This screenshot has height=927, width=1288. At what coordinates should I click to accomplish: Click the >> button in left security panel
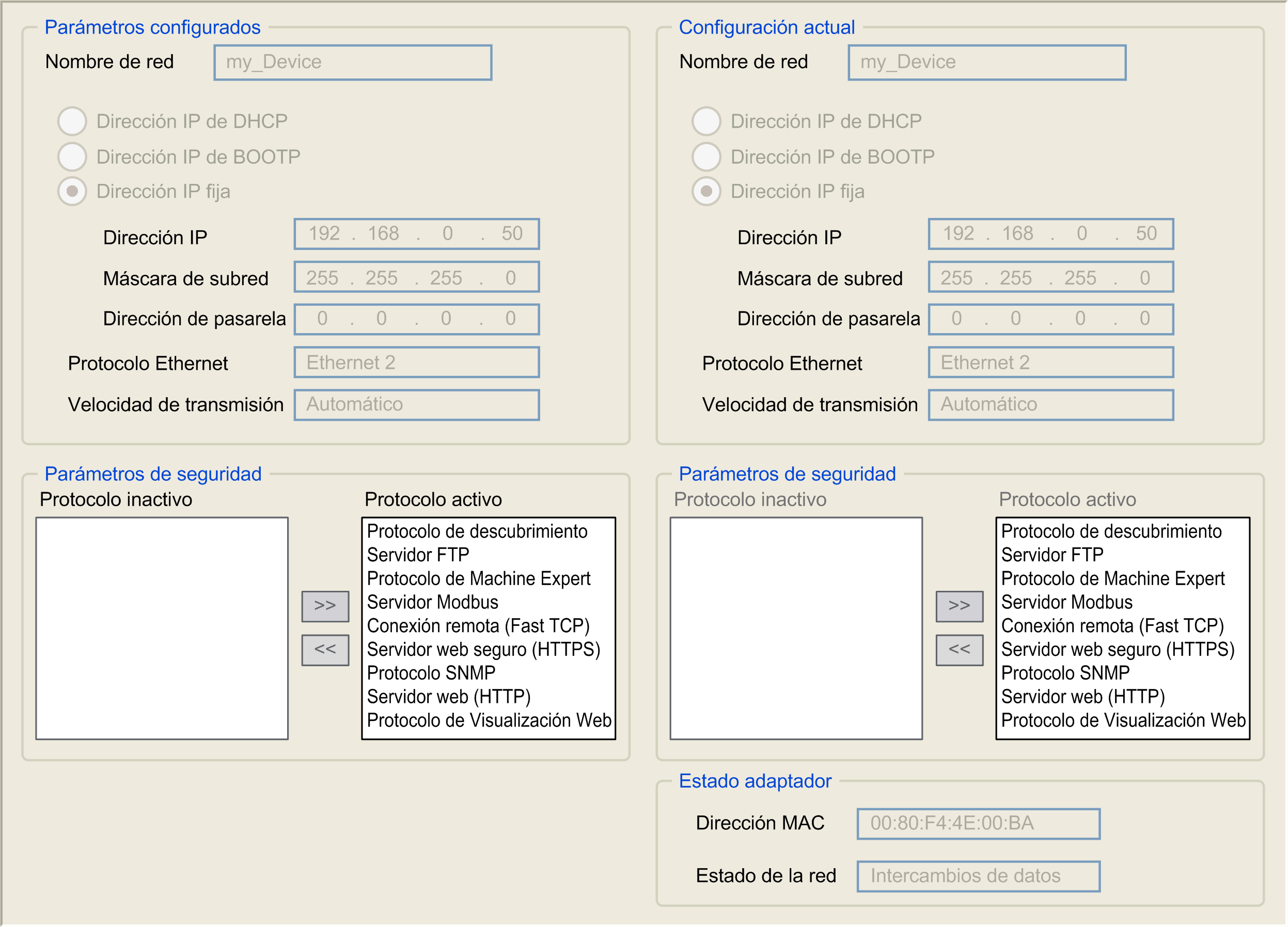(325, 606)
